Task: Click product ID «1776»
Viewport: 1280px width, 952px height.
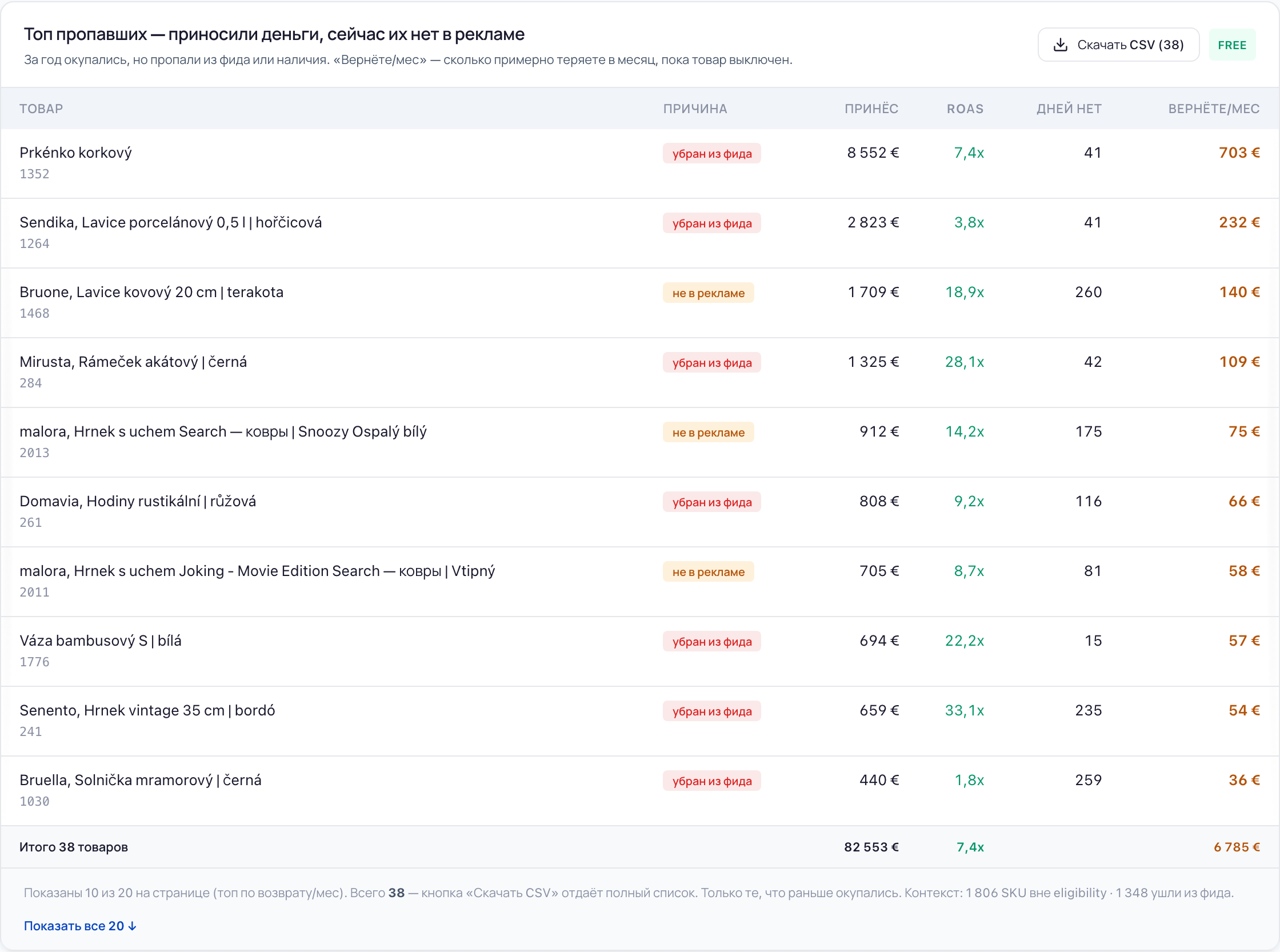Action: pyautogui.click(x=35, y=662)
